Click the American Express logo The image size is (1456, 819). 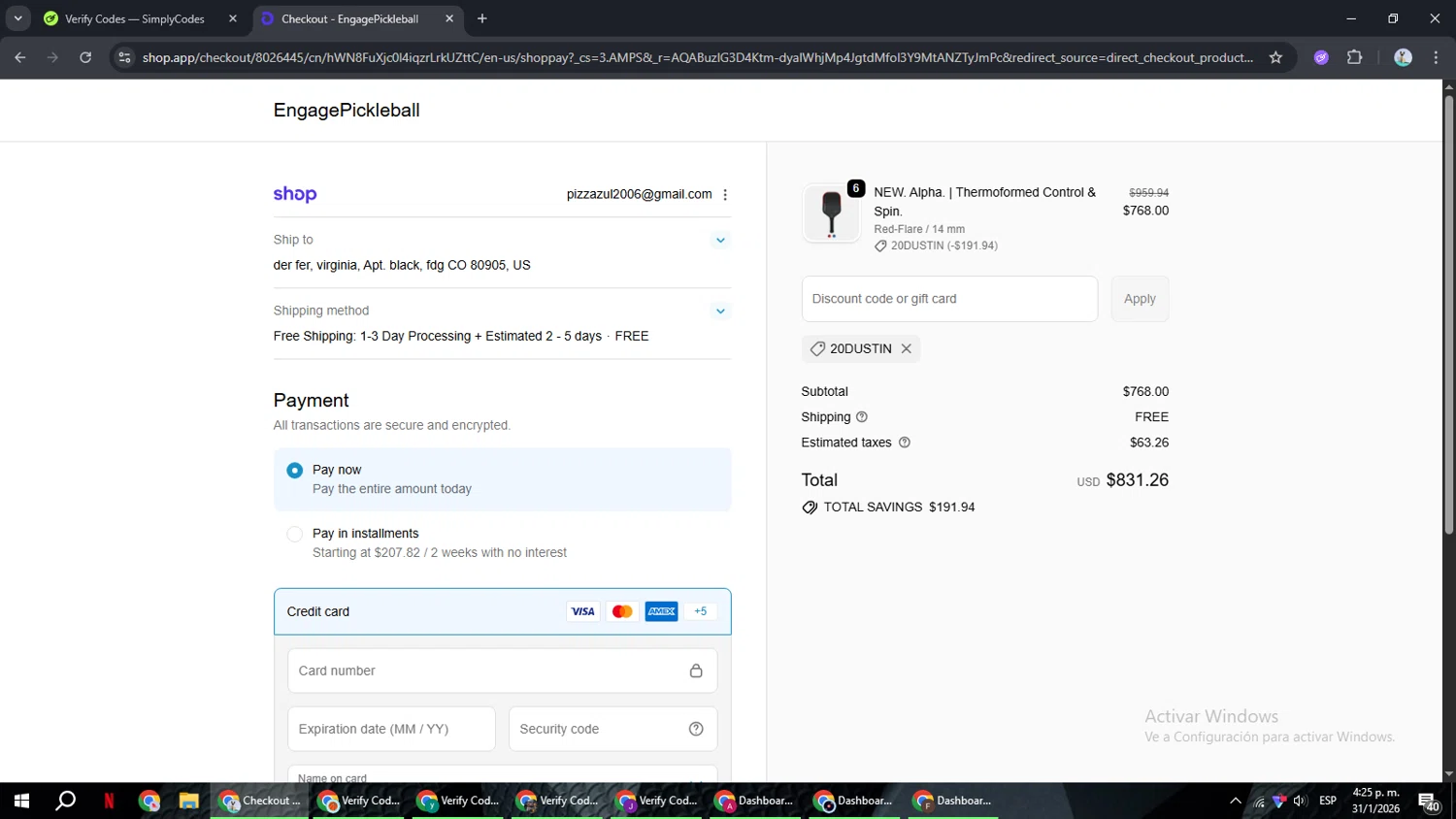[662, 611]
